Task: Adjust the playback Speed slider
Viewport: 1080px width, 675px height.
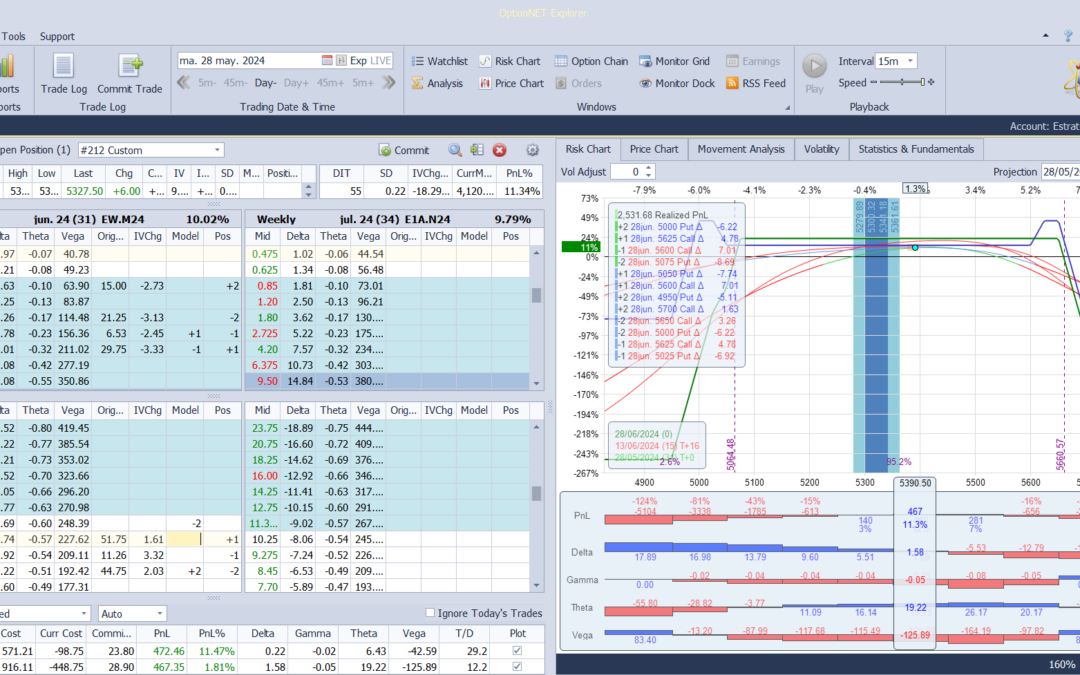Action: coord(902,83)
